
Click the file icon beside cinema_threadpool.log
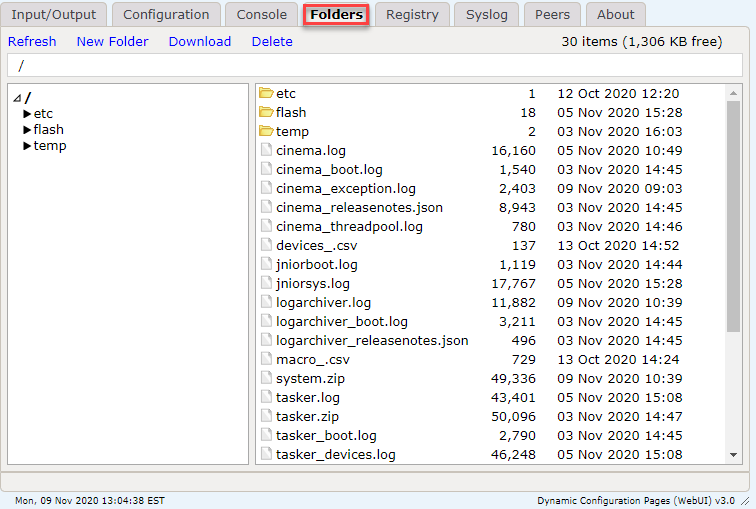tap(266, 226)
